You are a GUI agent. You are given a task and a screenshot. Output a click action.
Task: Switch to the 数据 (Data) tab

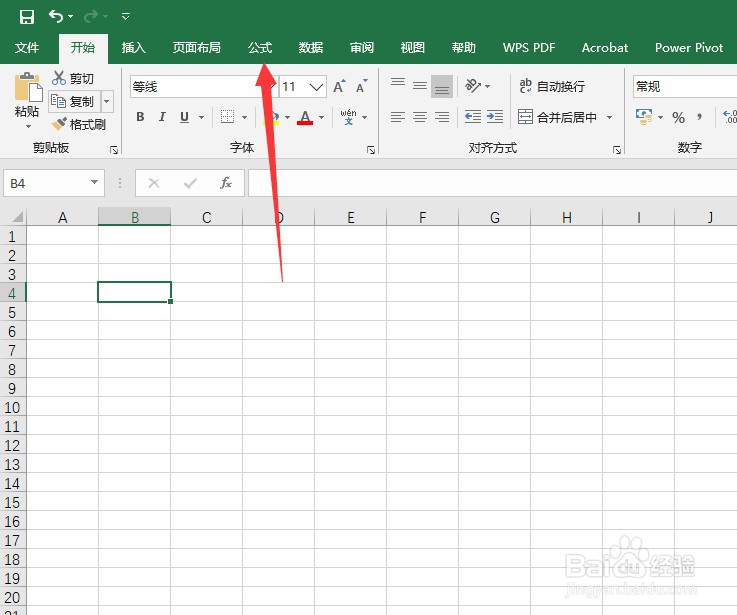311,47
